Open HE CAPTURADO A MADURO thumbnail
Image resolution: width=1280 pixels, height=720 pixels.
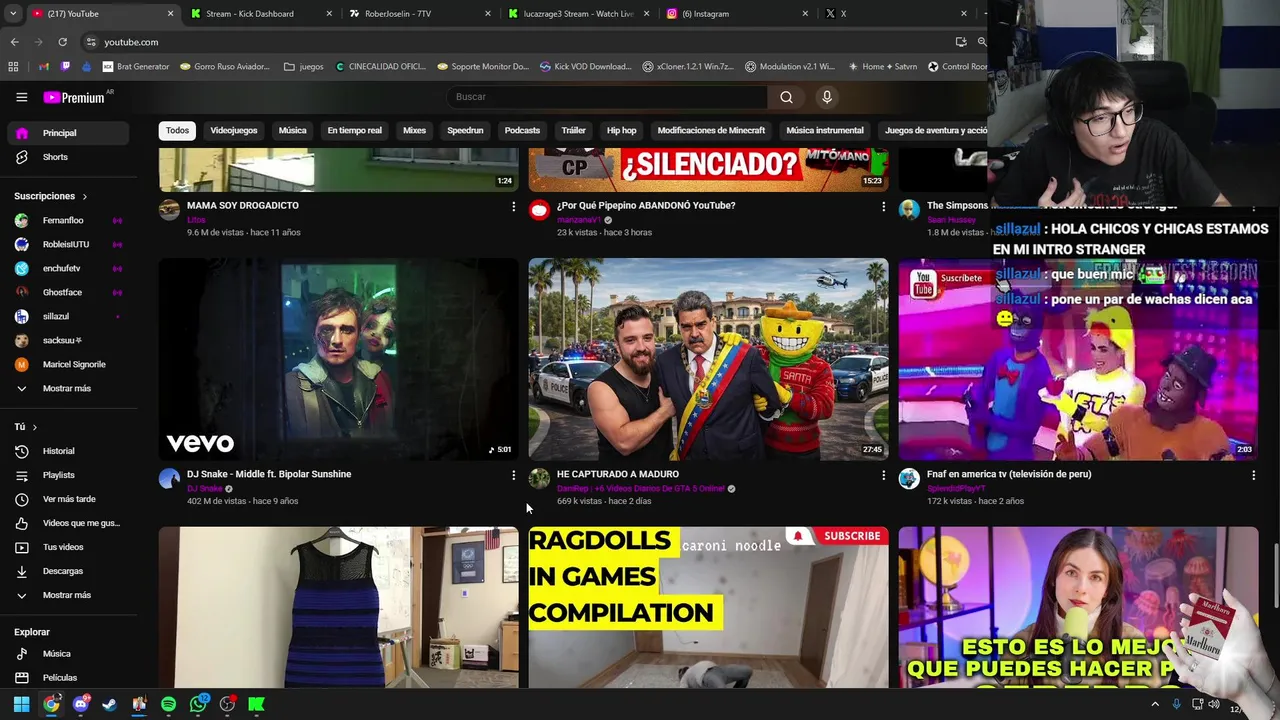pyautogui.click(x=708, y=359)
